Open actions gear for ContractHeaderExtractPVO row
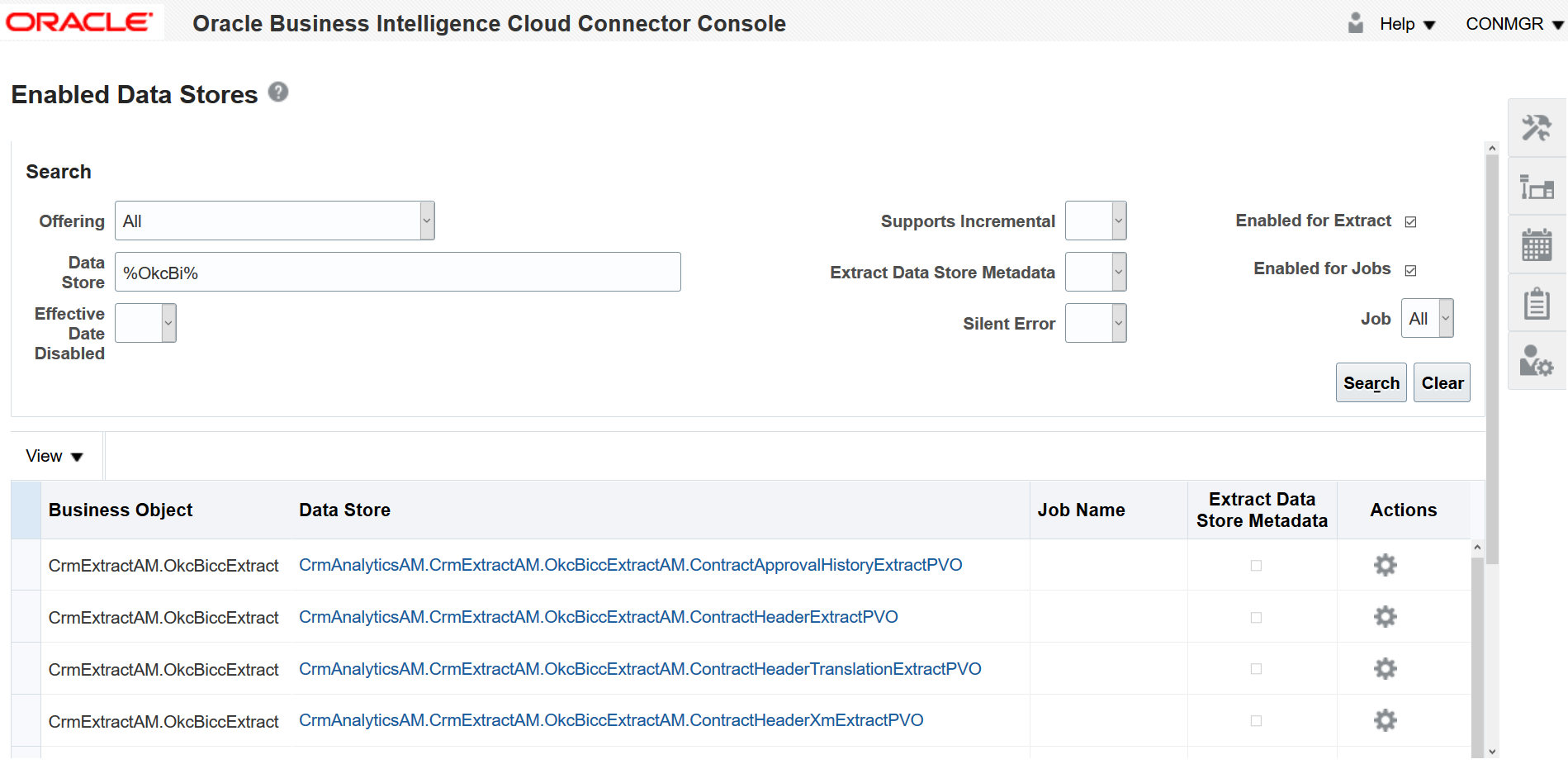Viewport: 1568px width, 764px height. (x=1385, y=617)
